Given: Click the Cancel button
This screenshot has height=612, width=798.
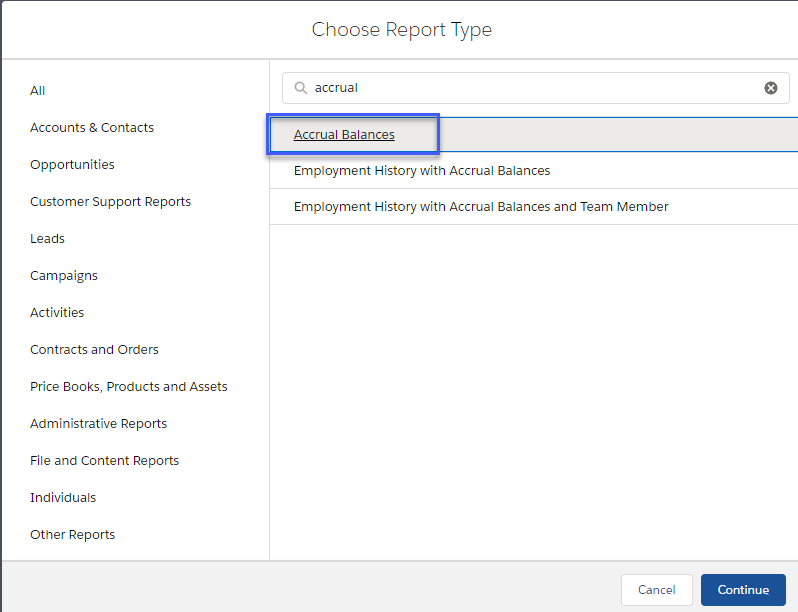Looking at the screenshot, I should tap(657, 590).
